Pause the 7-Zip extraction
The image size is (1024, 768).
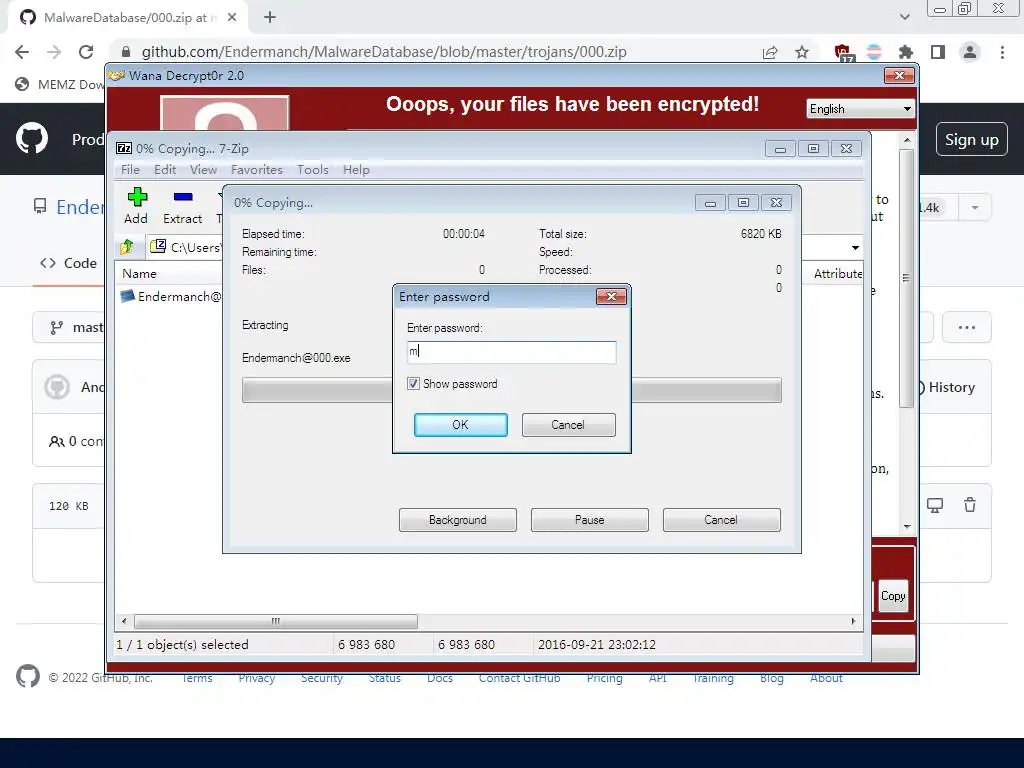coord(590,520)
